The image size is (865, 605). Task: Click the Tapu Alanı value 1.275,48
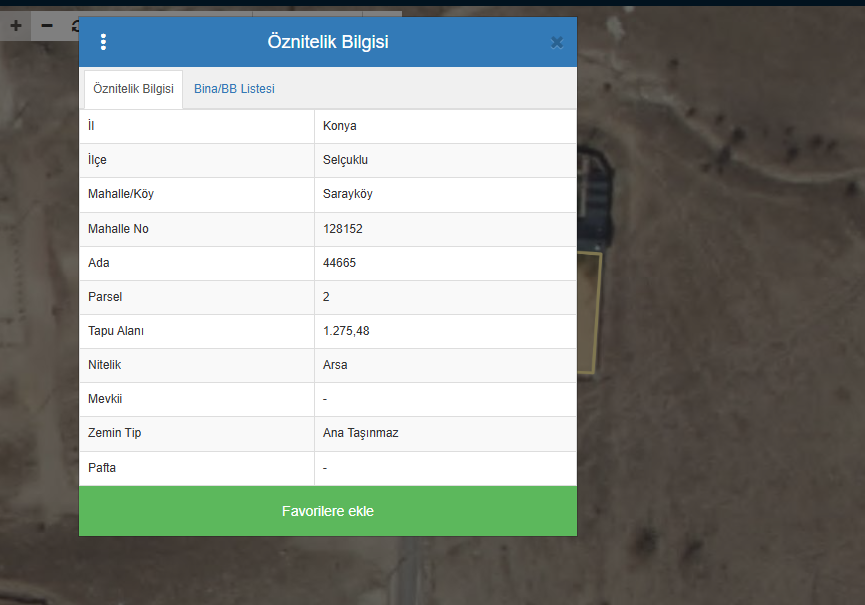click(346, 331)
